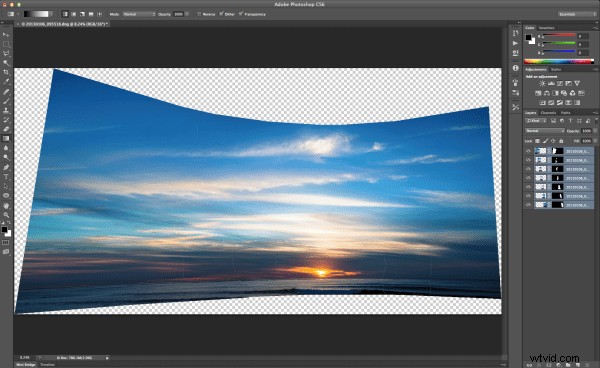Toggle Quick Mask mode

click(6, 243)
